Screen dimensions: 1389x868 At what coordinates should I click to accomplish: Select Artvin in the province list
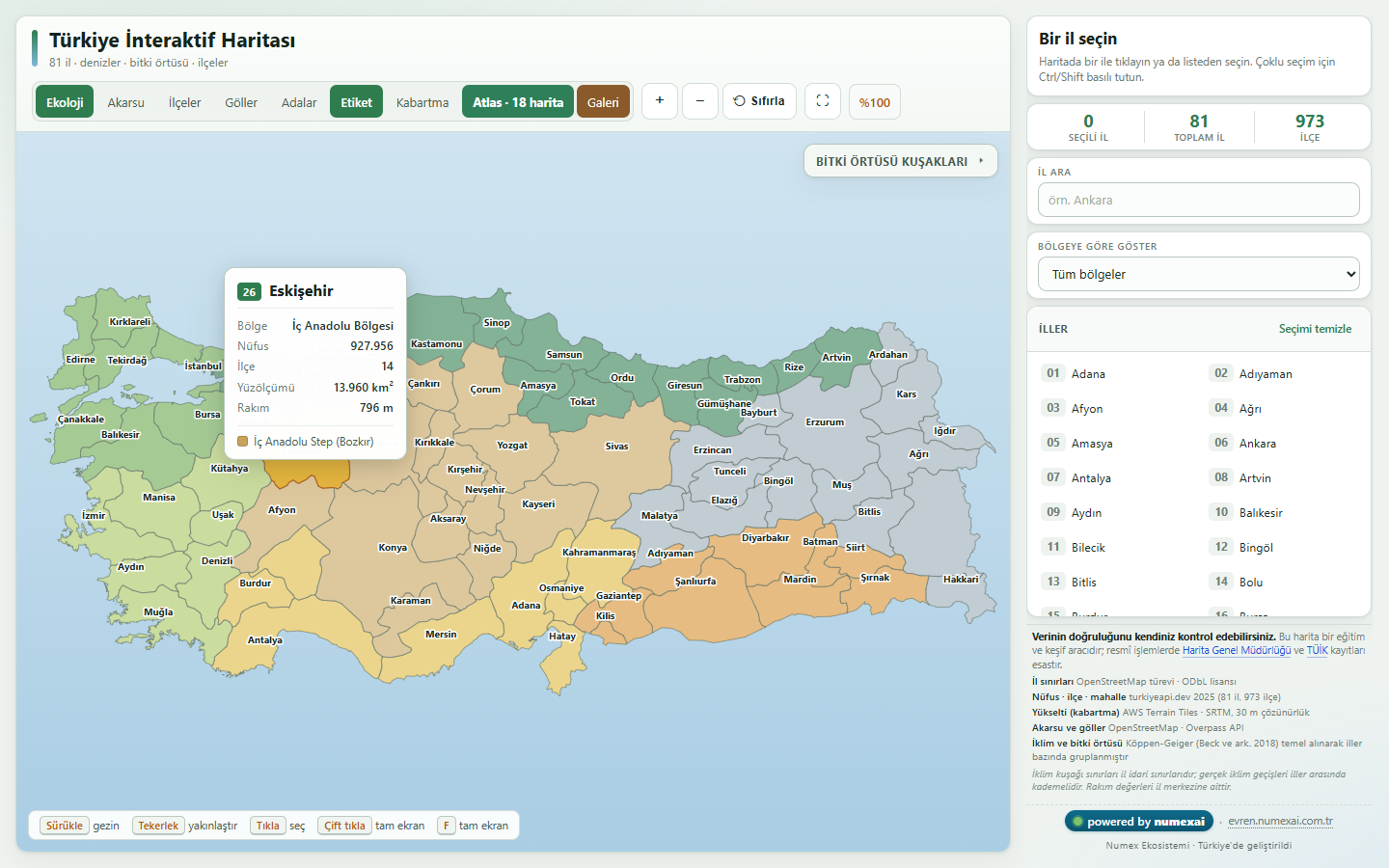[1284, 477]
